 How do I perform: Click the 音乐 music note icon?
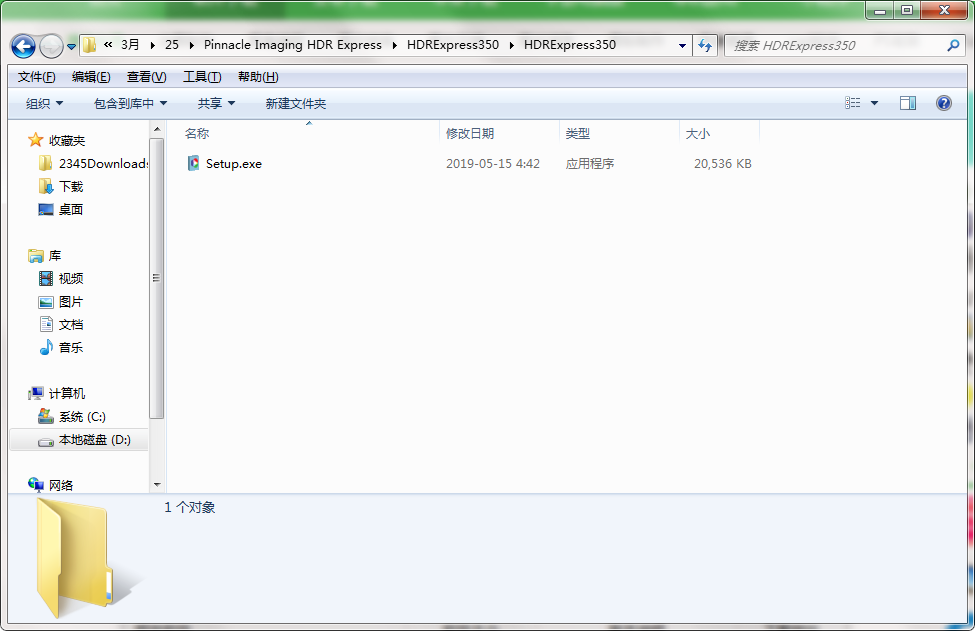pyautogui.click(x=45, y=348)
